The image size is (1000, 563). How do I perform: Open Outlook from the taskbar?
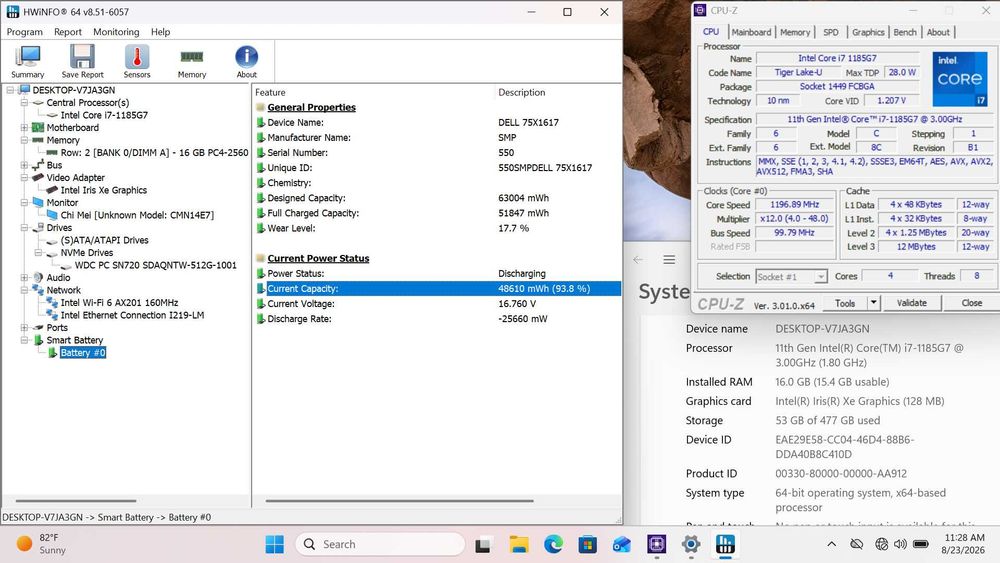point(622,545)
